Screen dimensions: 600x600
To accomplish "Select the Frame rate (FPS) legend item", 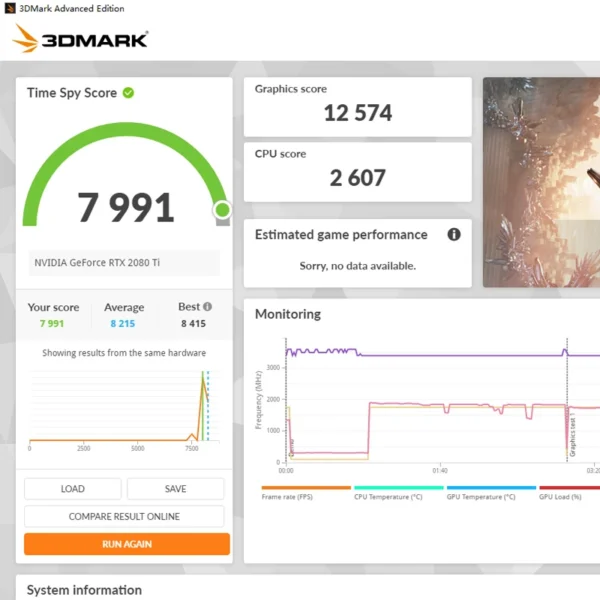I will 306,493.
